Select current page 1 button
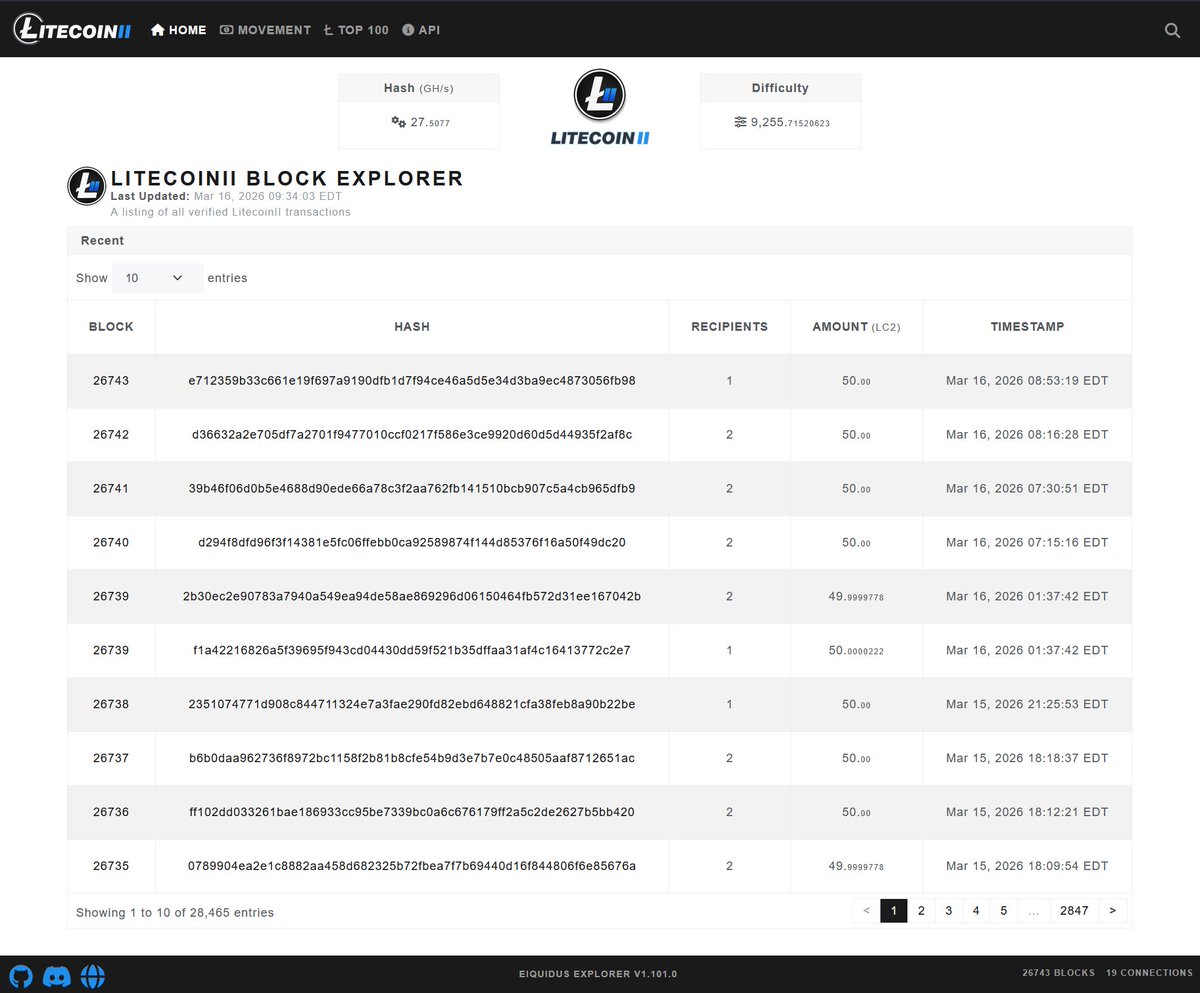 pos(894,911)
